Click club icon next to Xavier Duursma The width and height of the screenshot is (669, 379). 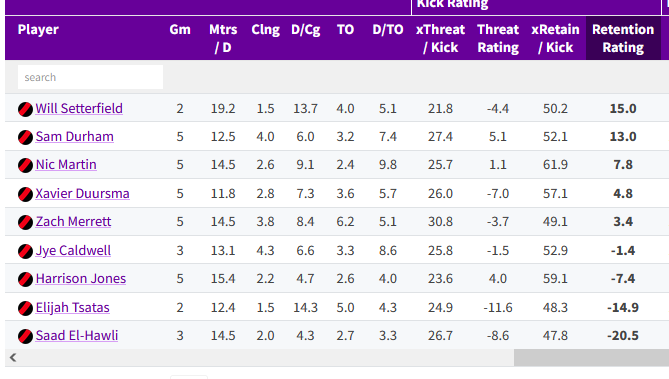(25, 194)
